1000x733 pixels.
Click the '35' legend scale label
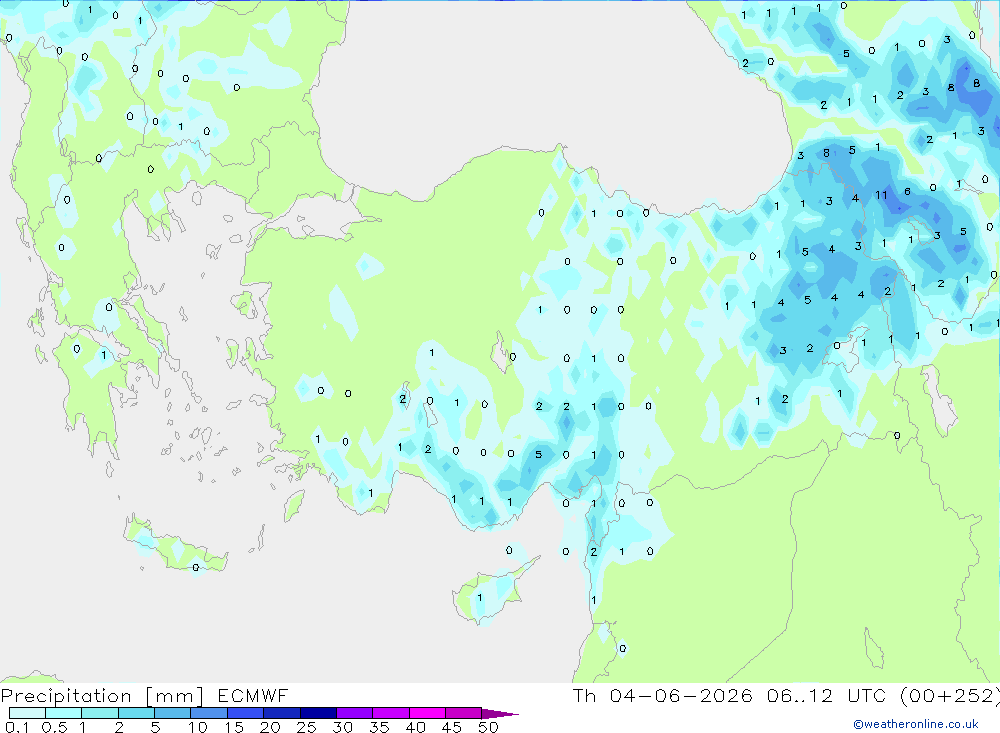tap(379, 727)
